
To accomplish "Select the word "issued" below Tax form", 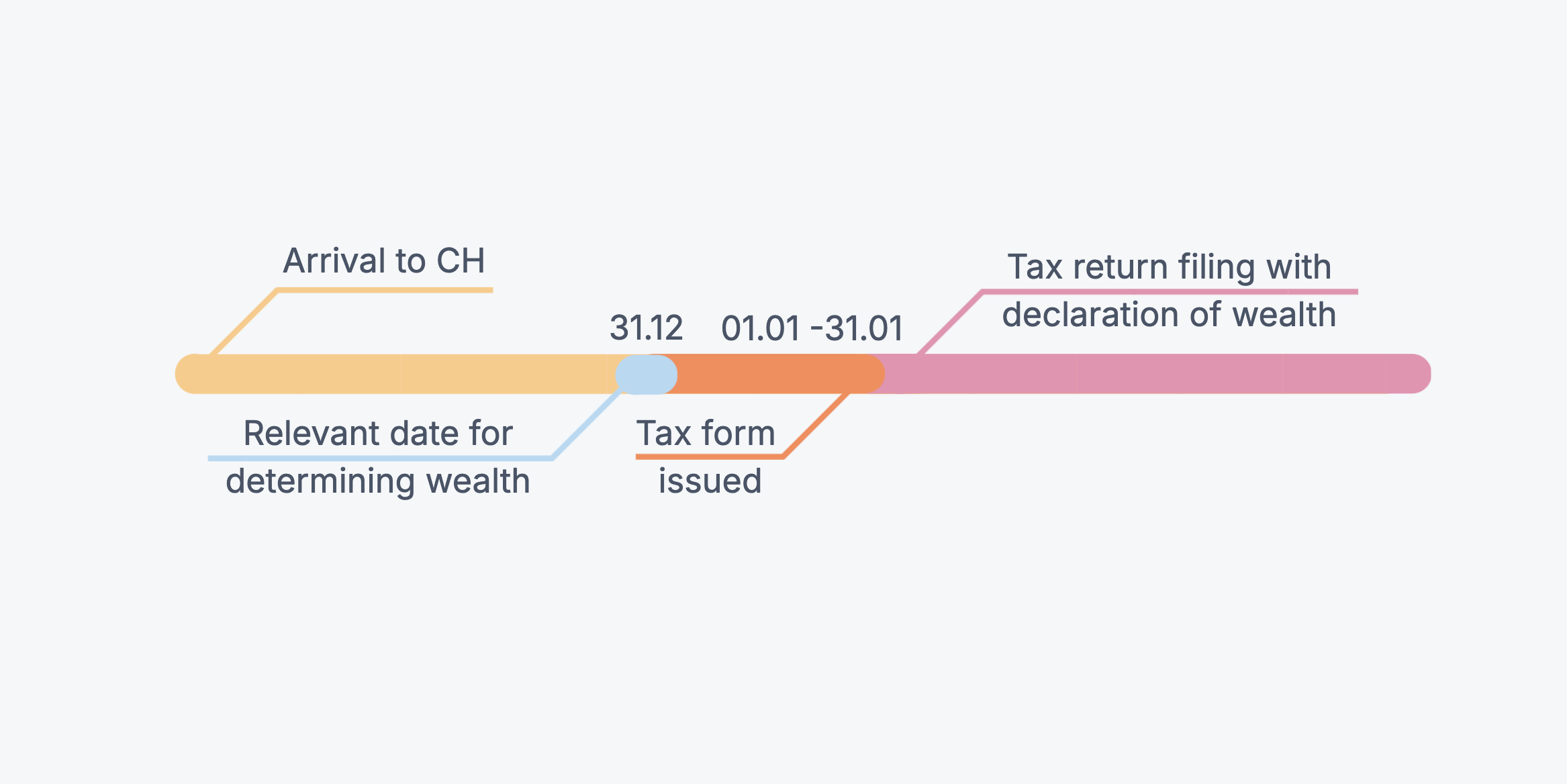I will coord(710,481).
